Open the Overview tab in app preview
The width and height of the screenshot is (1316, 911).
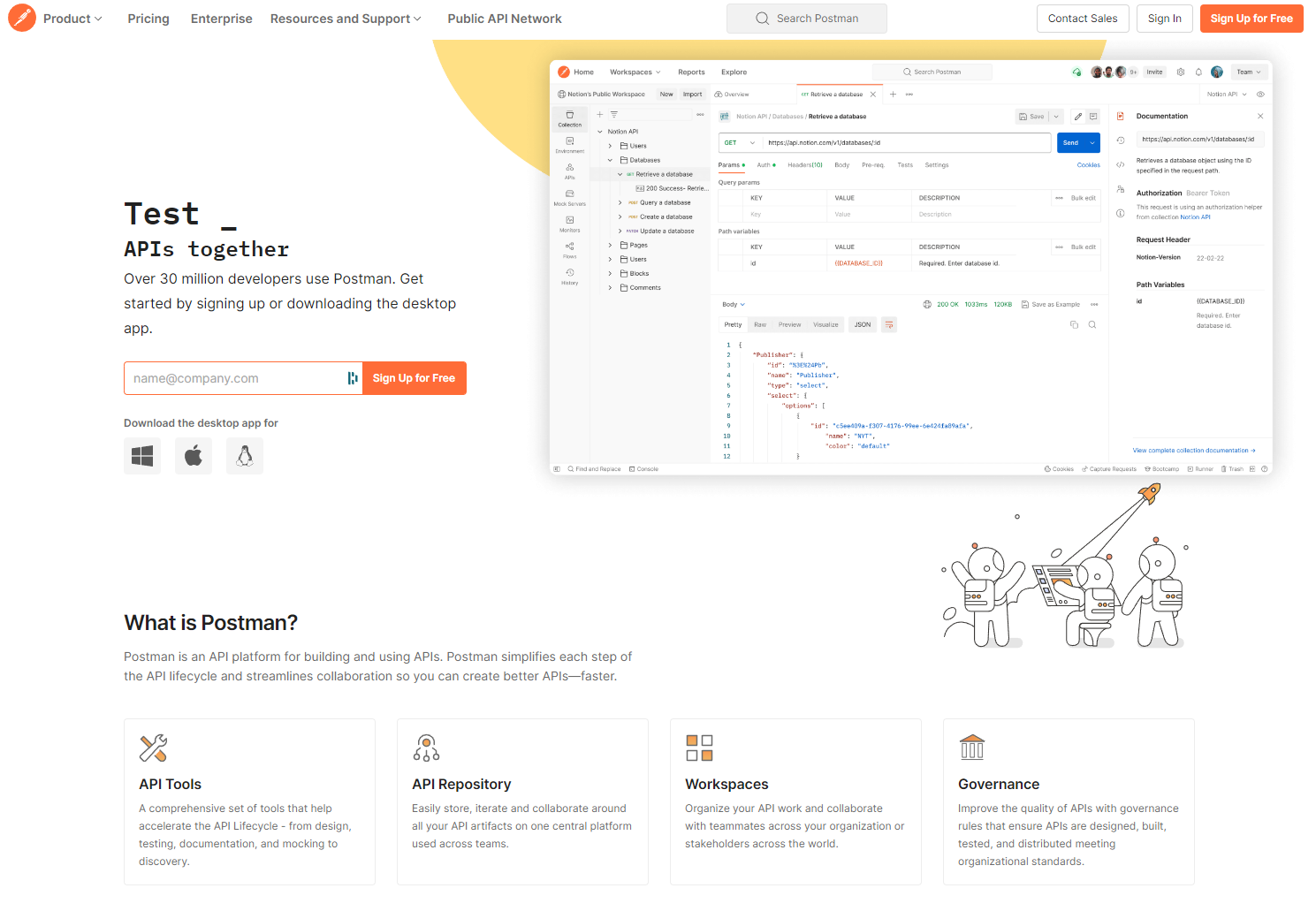(732, 95)
